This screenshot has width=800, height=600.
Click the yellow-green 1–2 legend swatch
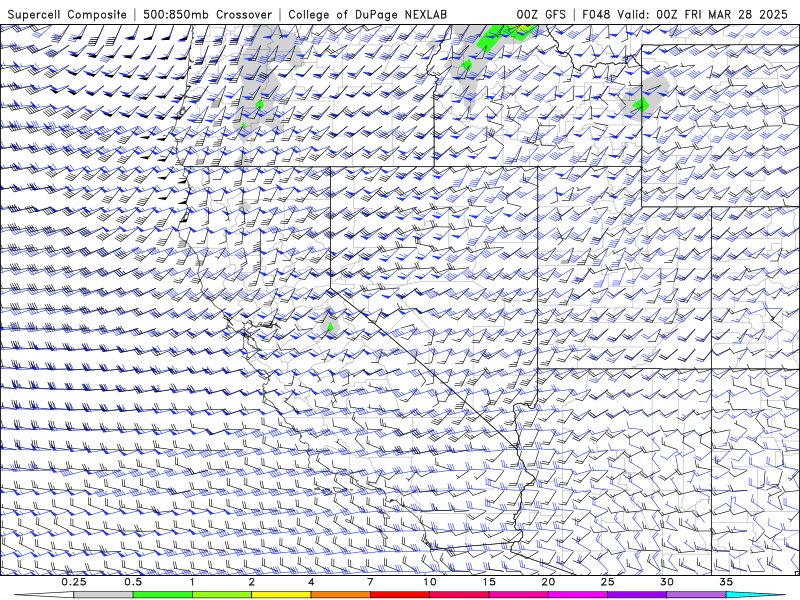click(x=222, y=595)
